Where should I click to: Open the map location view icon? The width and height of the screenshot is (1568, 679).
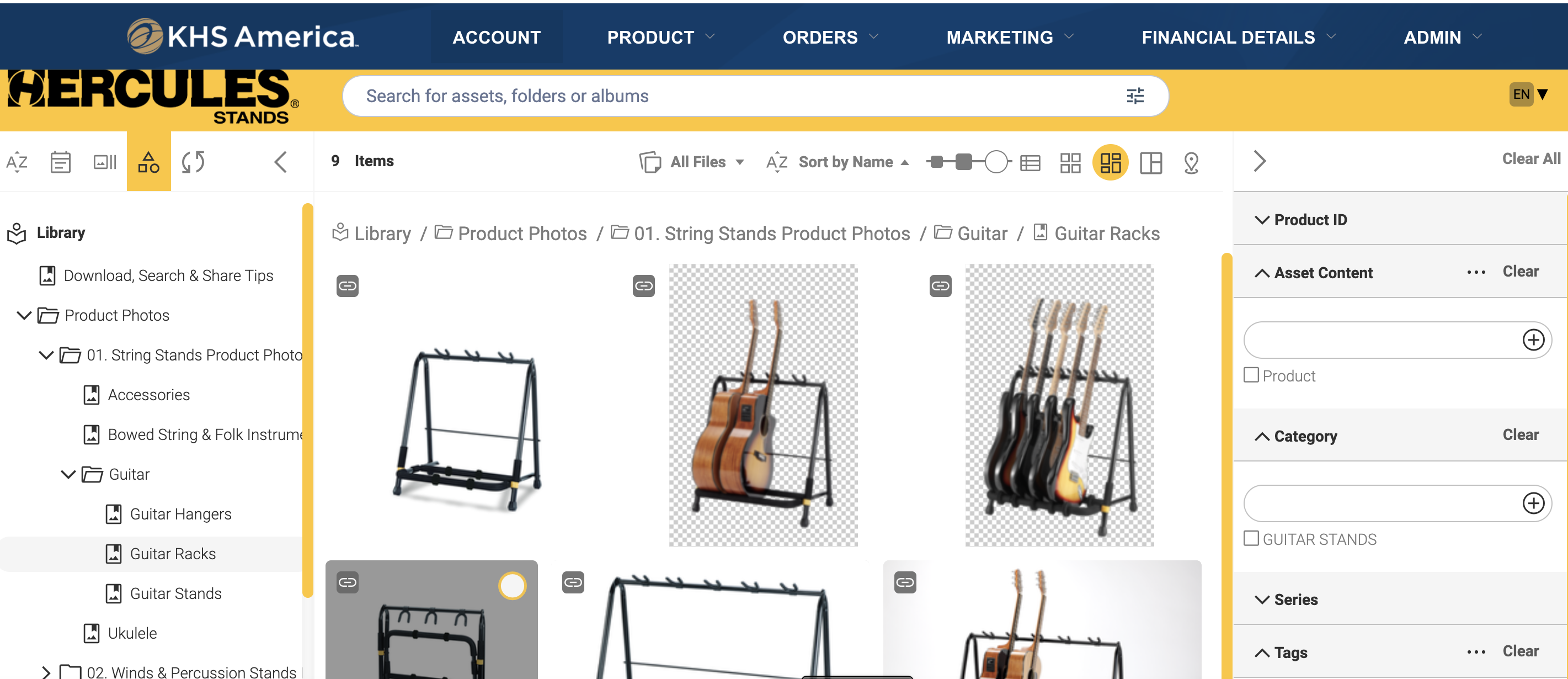1191,163
